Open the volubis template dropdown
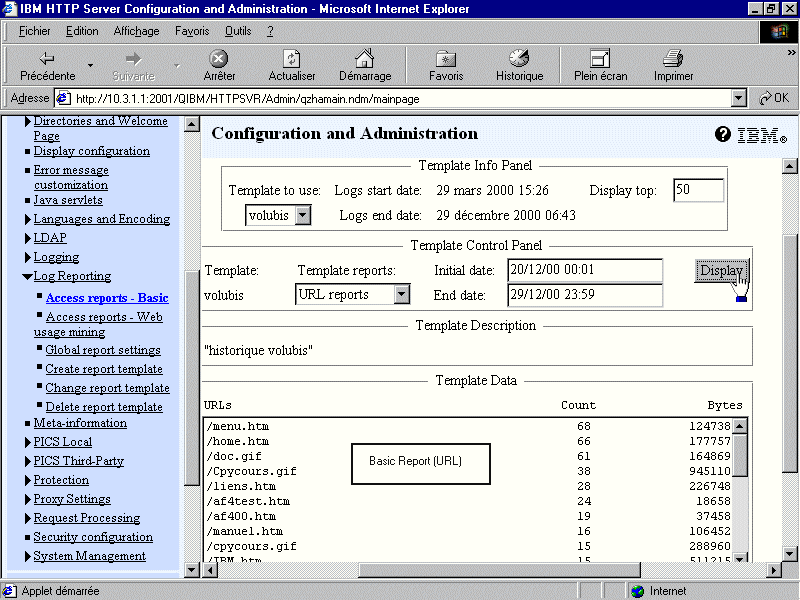The image size is (800, 600). [303, 215]
